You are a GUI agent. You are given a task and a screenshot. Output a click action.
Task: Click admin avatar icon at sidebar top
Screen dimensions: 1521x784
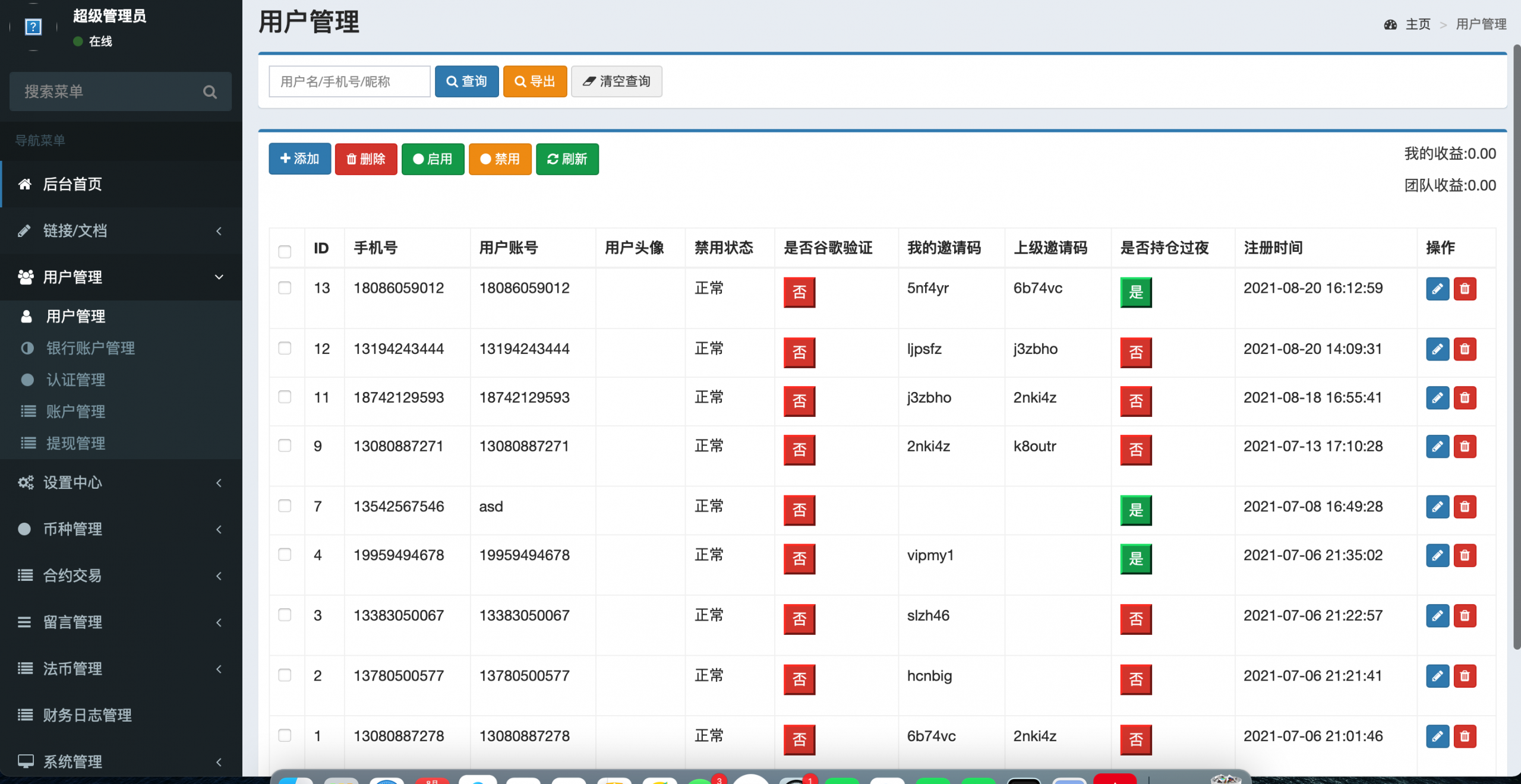(x=33, y=27)
